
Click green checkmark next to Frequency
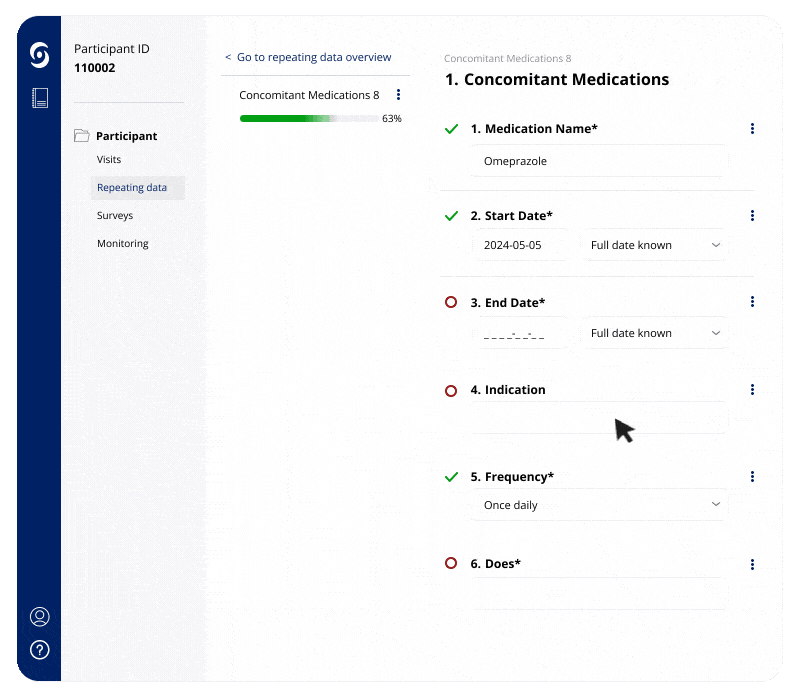pos(451,477)
